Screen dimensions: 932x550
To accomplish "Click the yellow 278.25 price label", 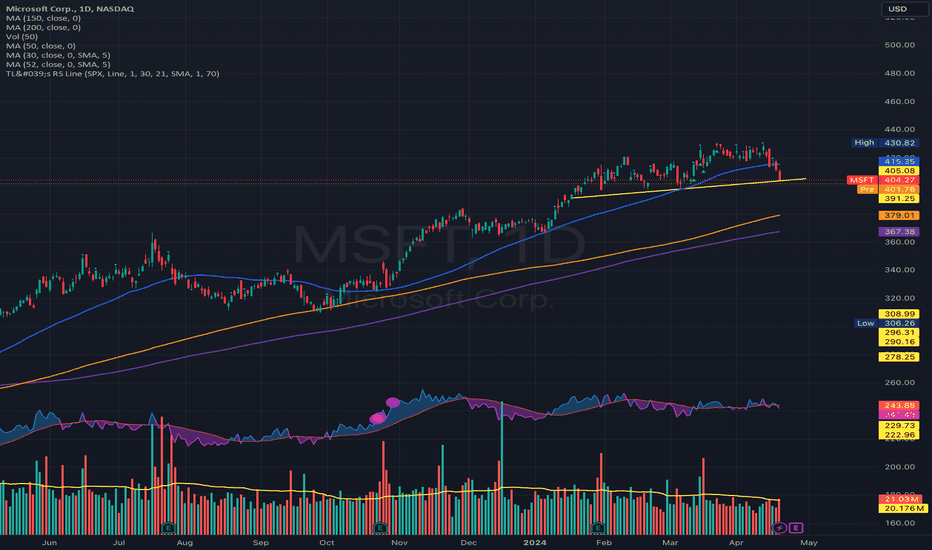I will tap(899, 357).
